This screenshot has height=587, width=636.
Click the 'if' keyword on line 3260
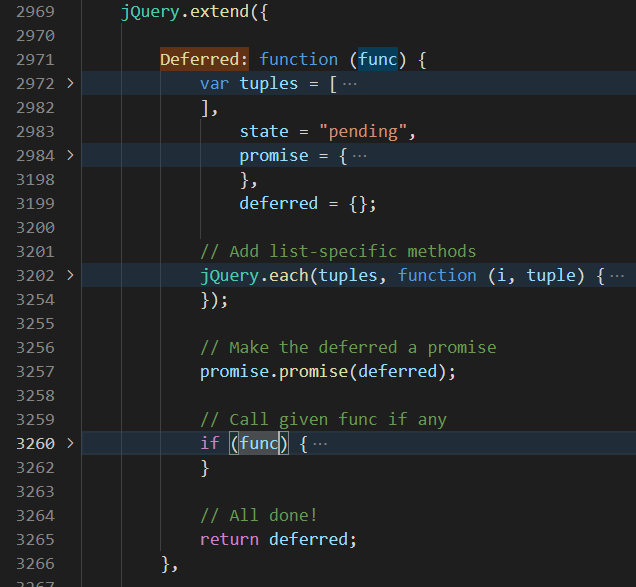point(210,443)
